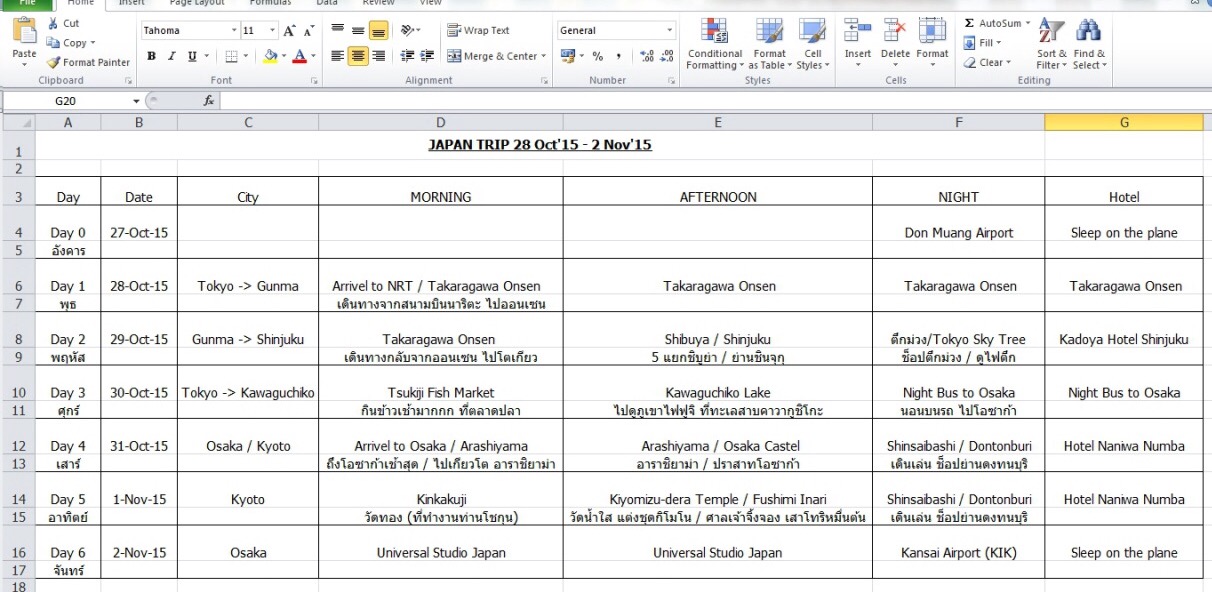This screenshot has width=1212, height=592.
Task: Open the Fill Color dropdown arrow
Action: click(x=283, y=57)
